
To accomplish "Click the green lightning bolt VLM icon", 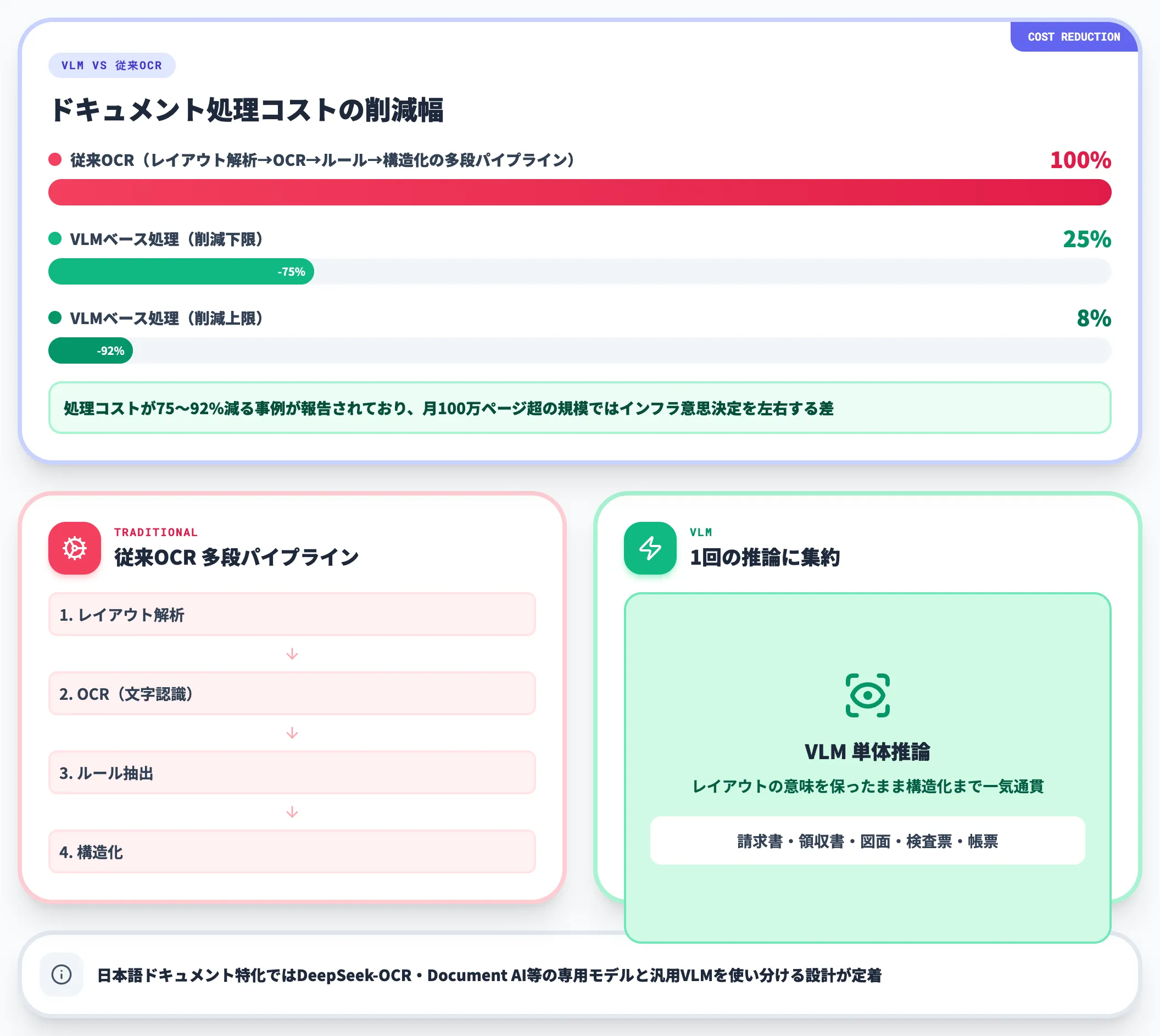I will coord(650,548).
